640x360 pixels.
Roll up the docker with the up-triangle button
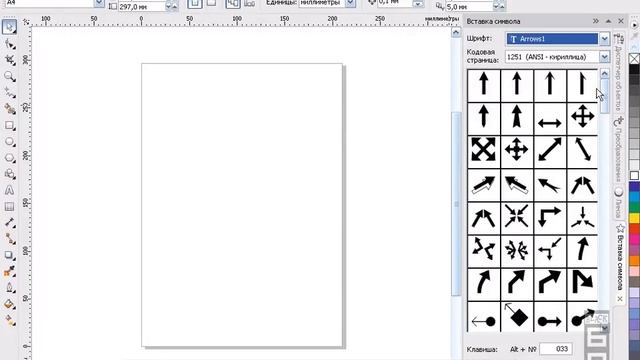point(608,21)
